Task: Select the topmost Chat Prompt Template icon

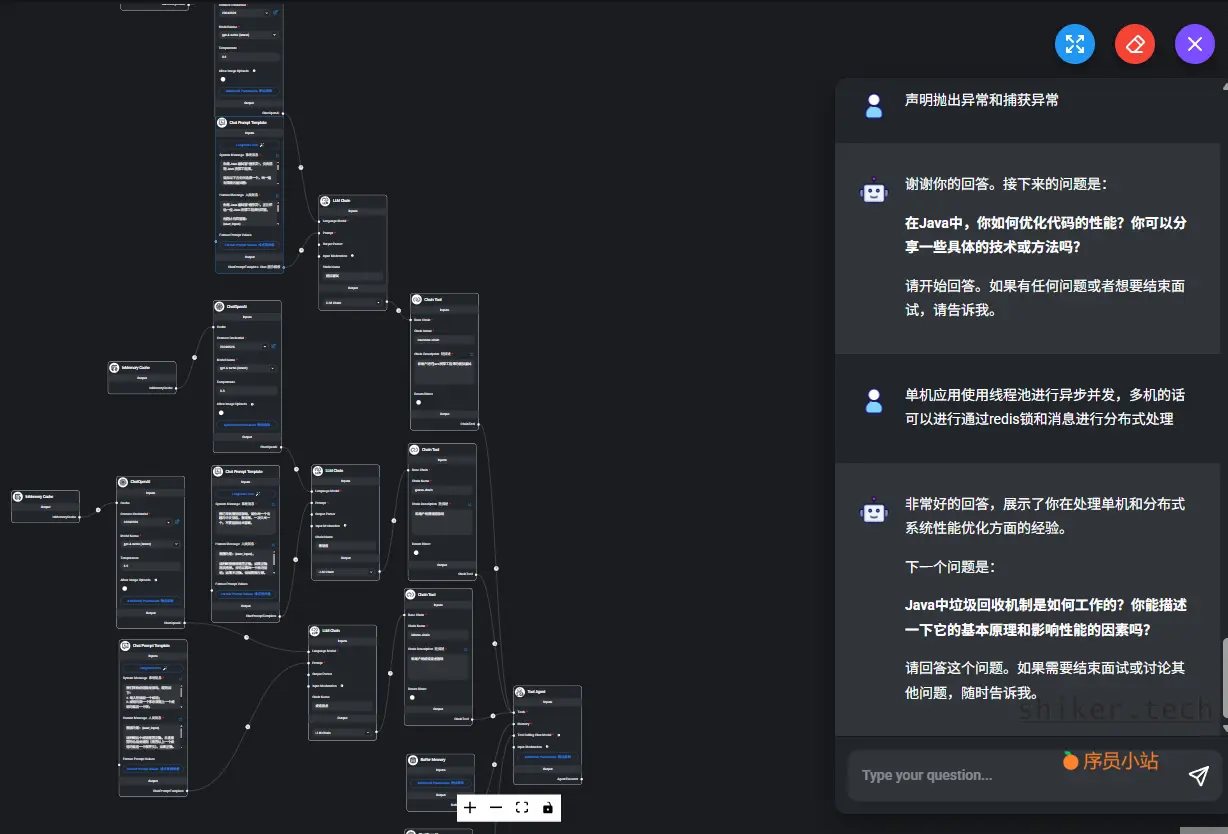Action: [222, 123]
